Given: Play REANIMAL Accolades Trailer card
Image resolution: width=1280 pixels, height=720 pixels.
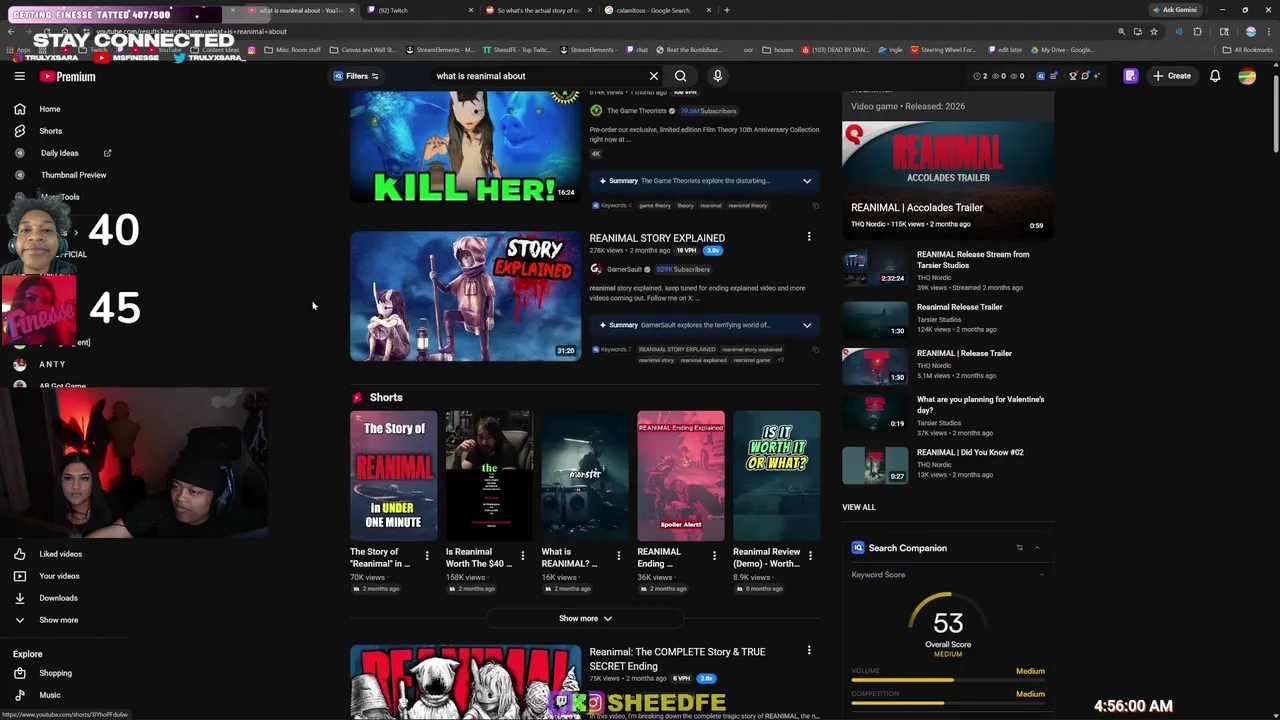Looking at the screenshot, I should (948, 180).
